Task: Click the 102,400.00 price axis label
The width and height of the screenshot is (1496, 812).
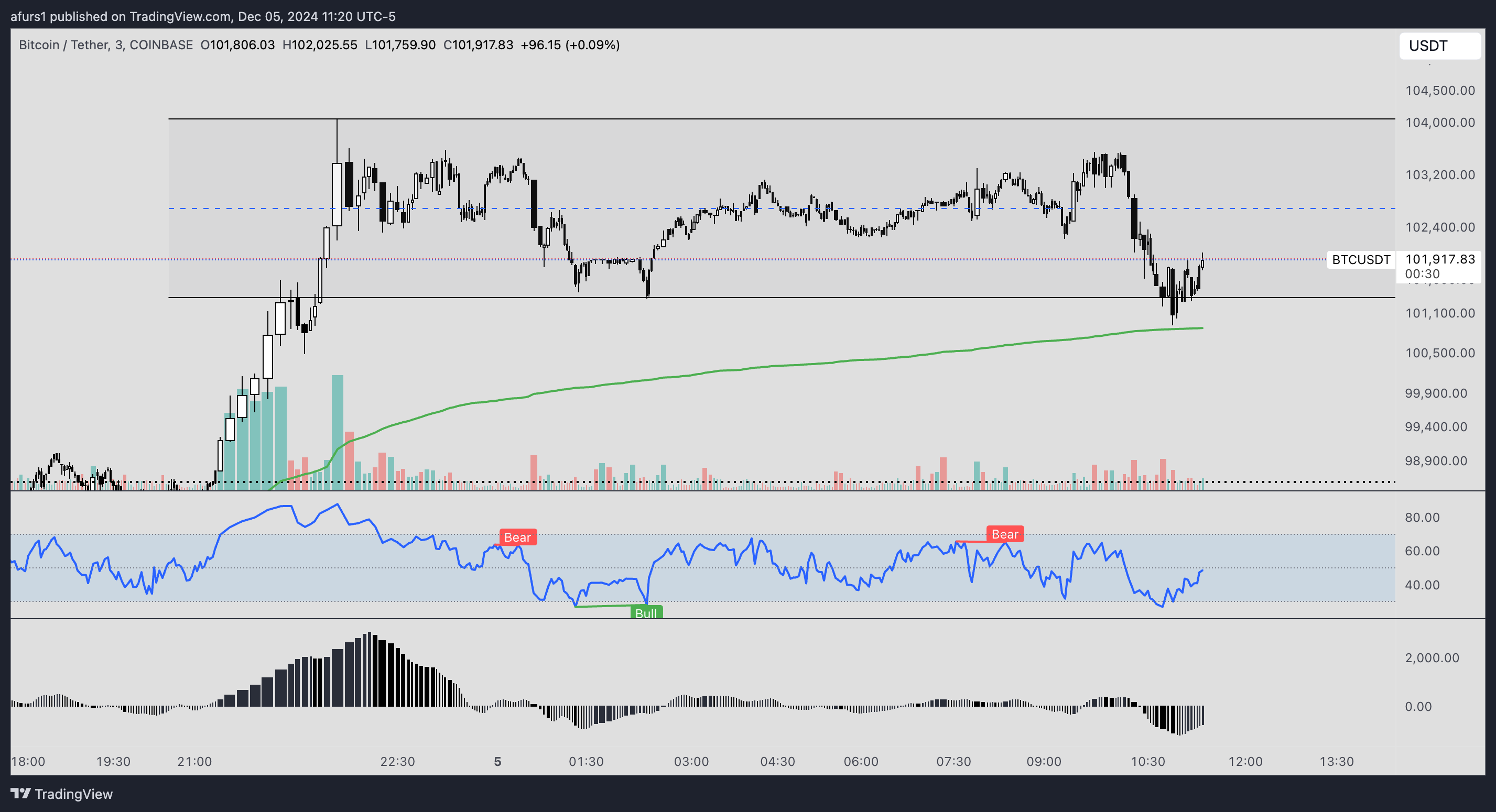Action: [1440, 227]
